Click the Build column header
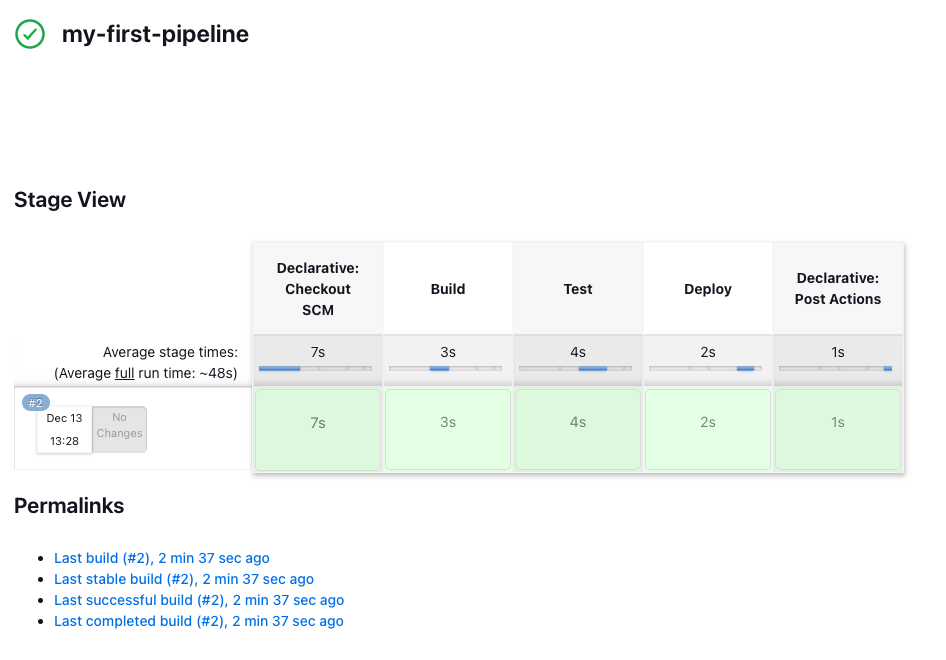 click(448, 289)
